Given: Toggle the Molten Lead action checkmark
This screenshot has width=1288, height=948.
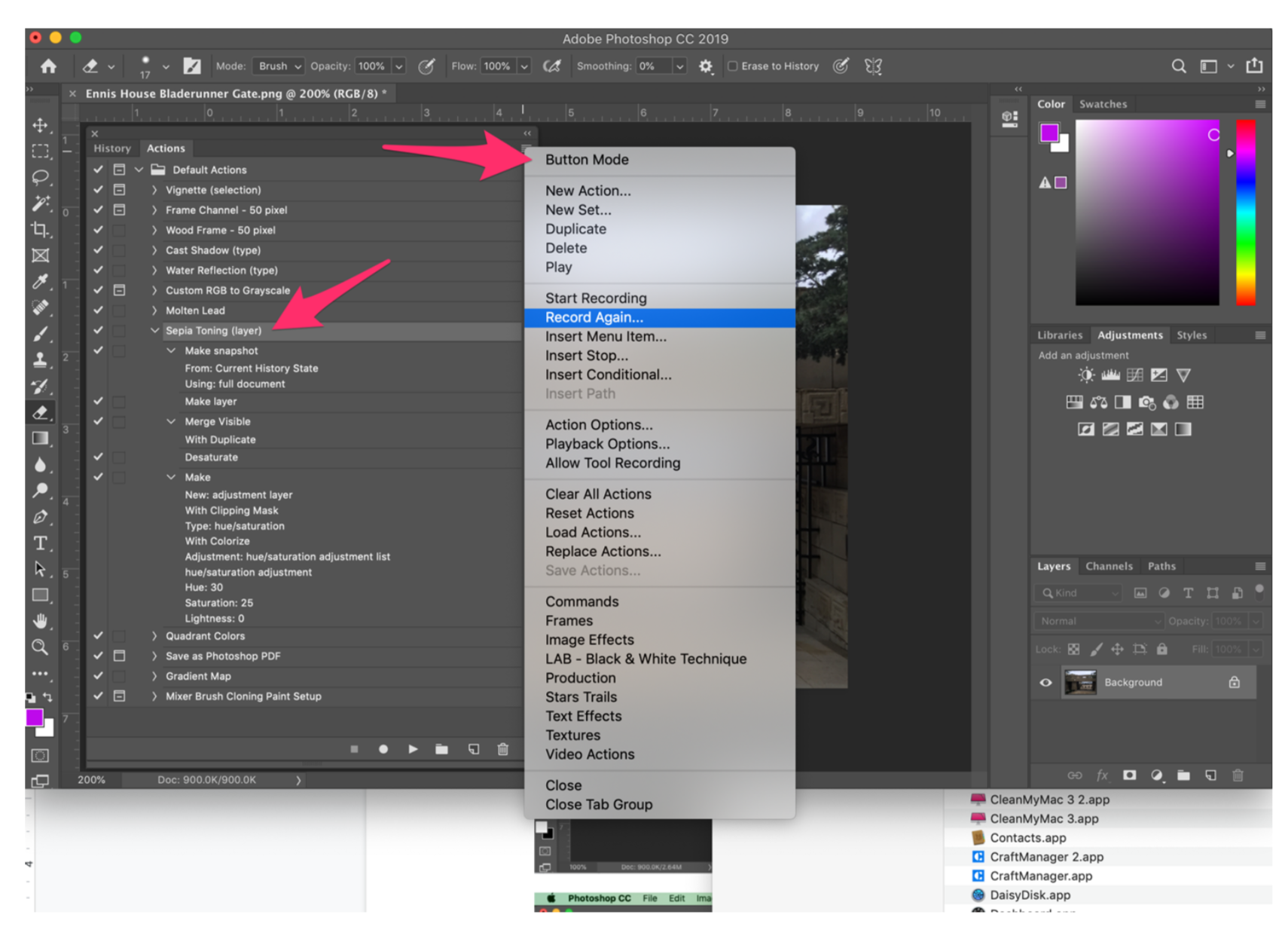Looking at the screenshot, I should point(98,310).
